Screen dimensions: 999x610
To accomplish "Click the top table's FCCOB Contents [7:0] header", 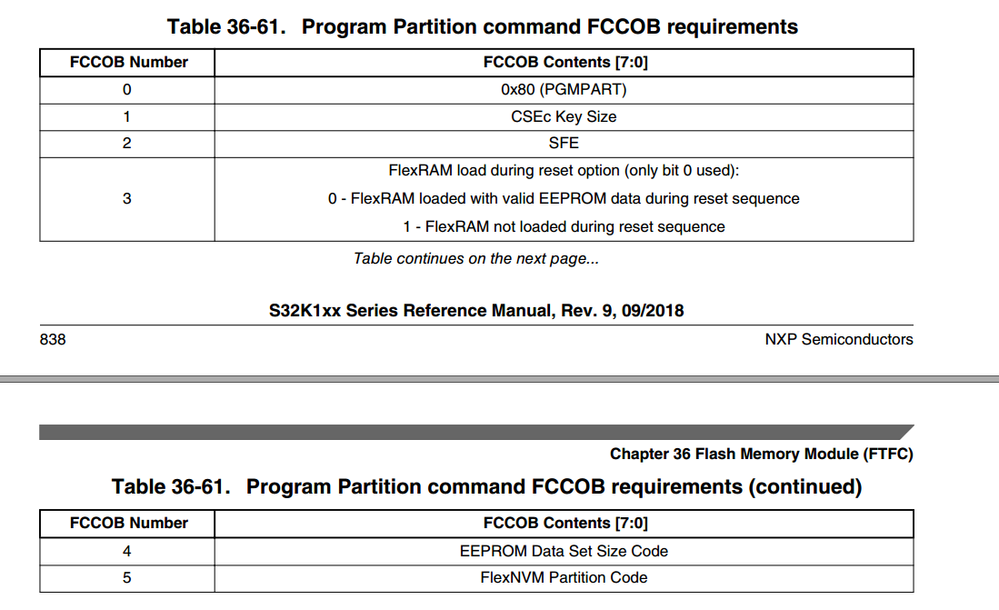I will (563, 62).
